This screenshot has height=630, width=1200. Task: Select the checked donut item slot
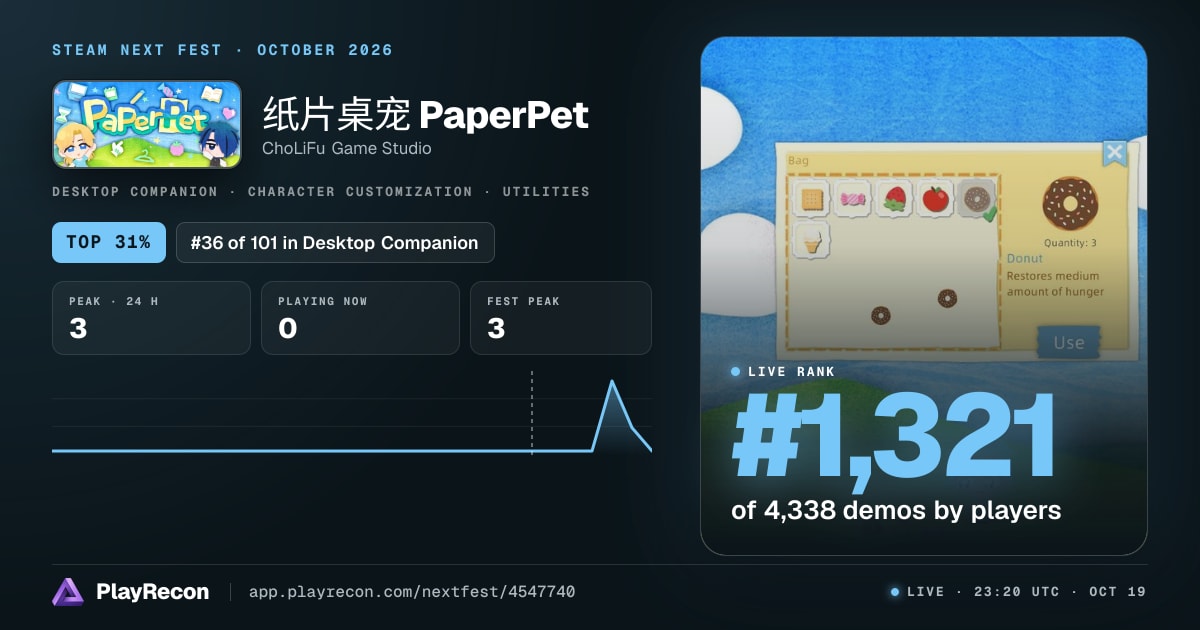[x=976, y=199]
